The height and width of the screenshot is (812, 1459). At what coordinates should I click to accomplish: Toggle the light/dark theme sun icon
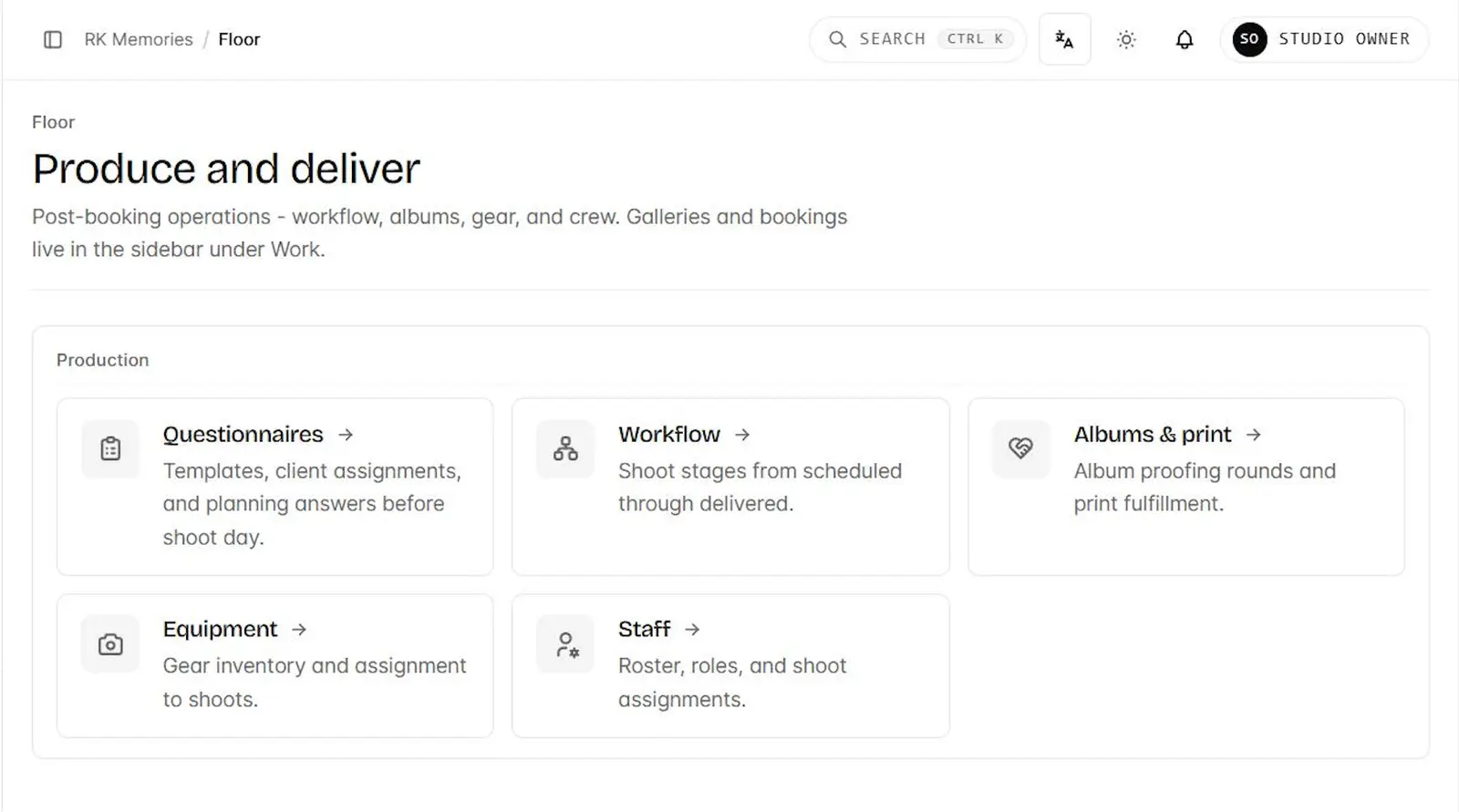tap(1126, 39)
